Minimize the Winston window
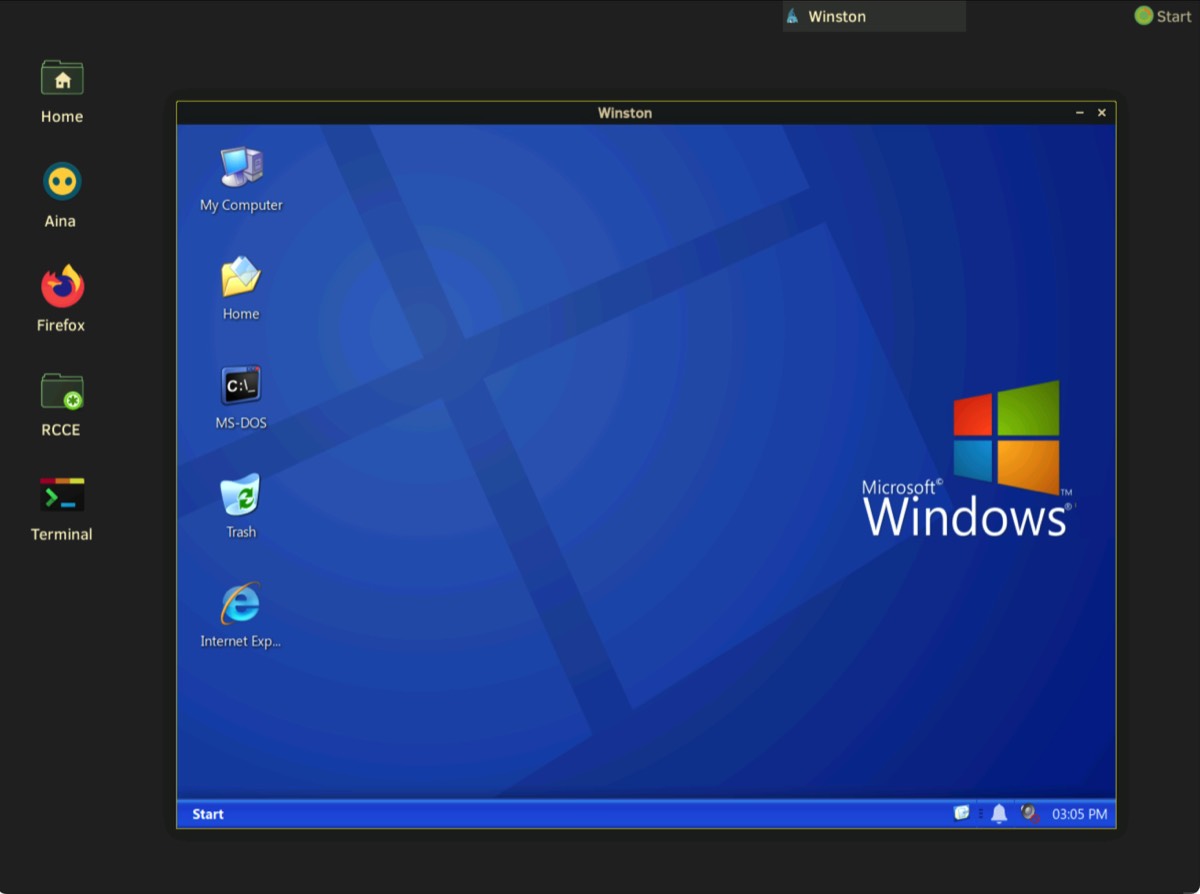Viewport: 1200px width, 894px height. tap(1080, 113)
